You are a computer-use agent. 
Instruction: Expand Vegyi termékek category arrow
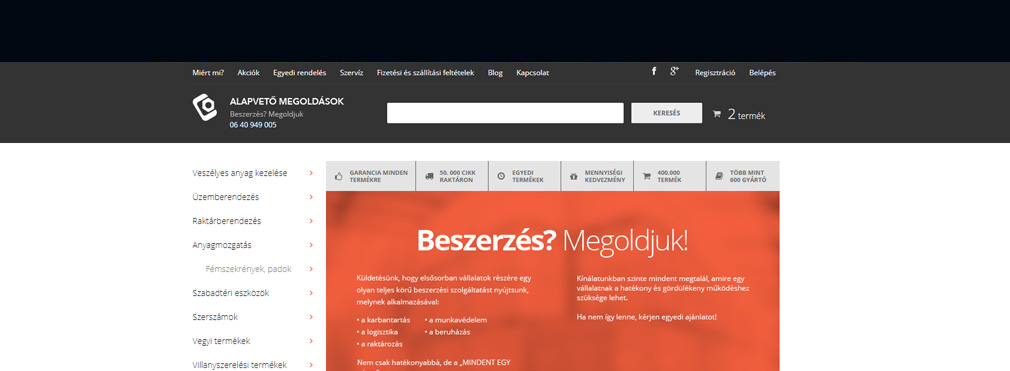(x=311, y=341)
